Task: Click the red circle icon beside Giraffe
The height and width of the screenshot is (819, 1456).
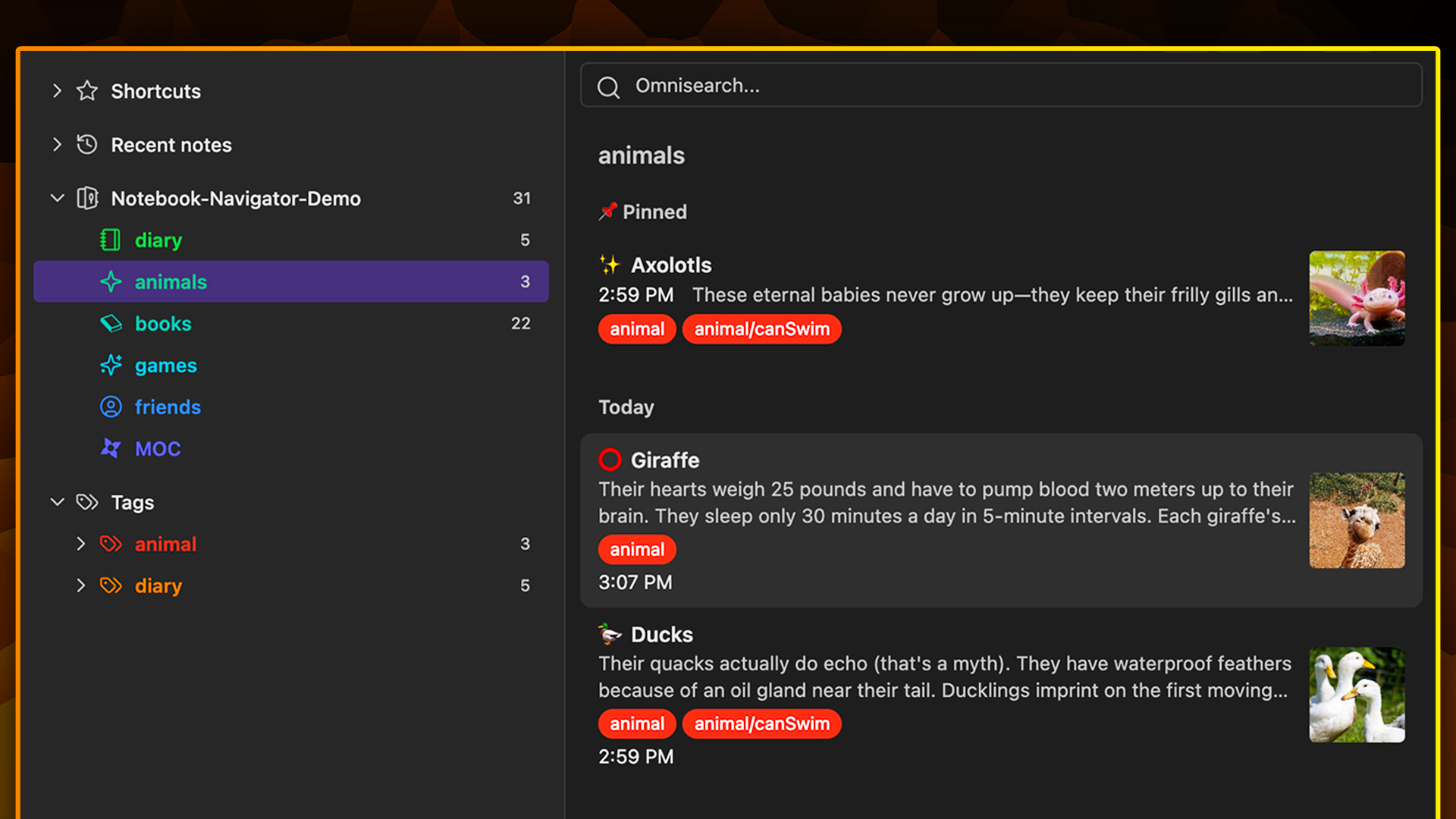Action: click(610, 460)
